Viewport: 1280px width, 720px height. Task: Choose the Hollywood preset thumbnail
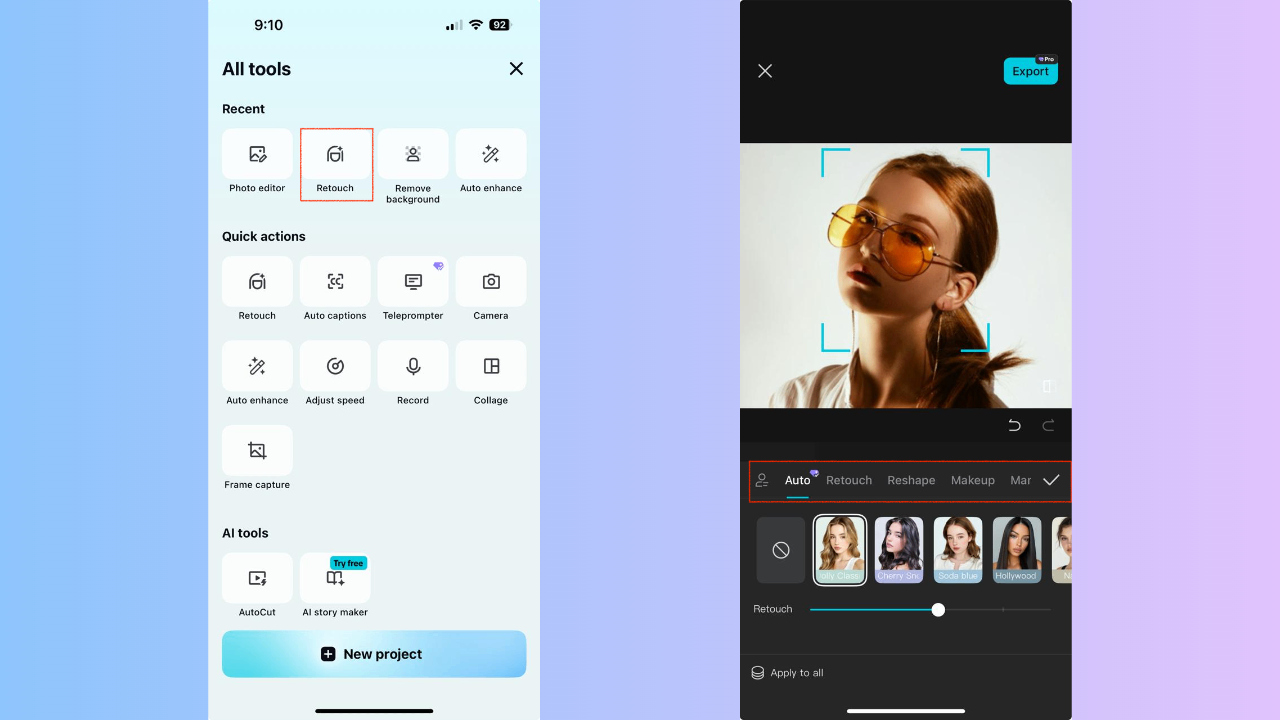pos(1016,550)
